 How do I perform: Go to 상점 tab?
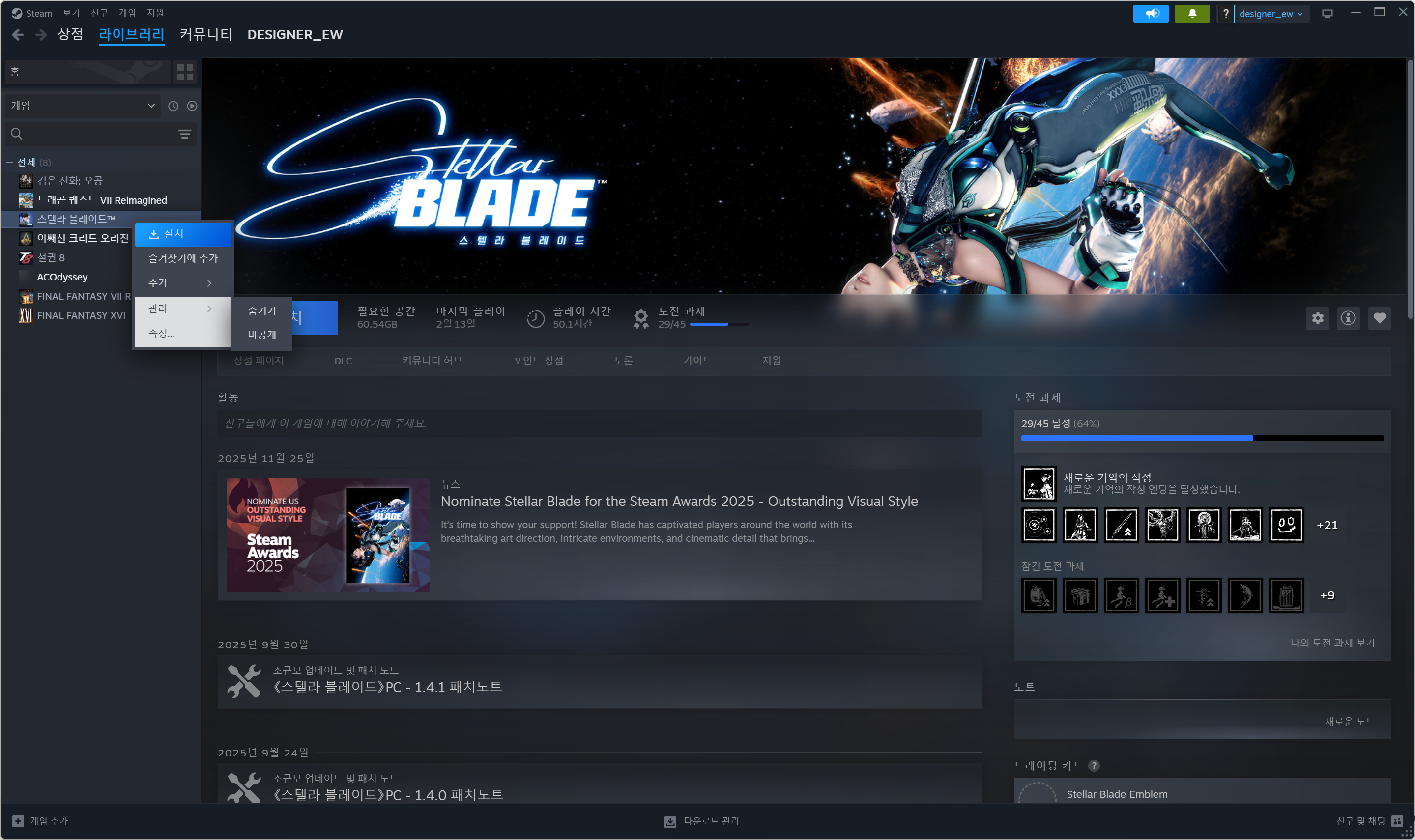coord(70,34)
